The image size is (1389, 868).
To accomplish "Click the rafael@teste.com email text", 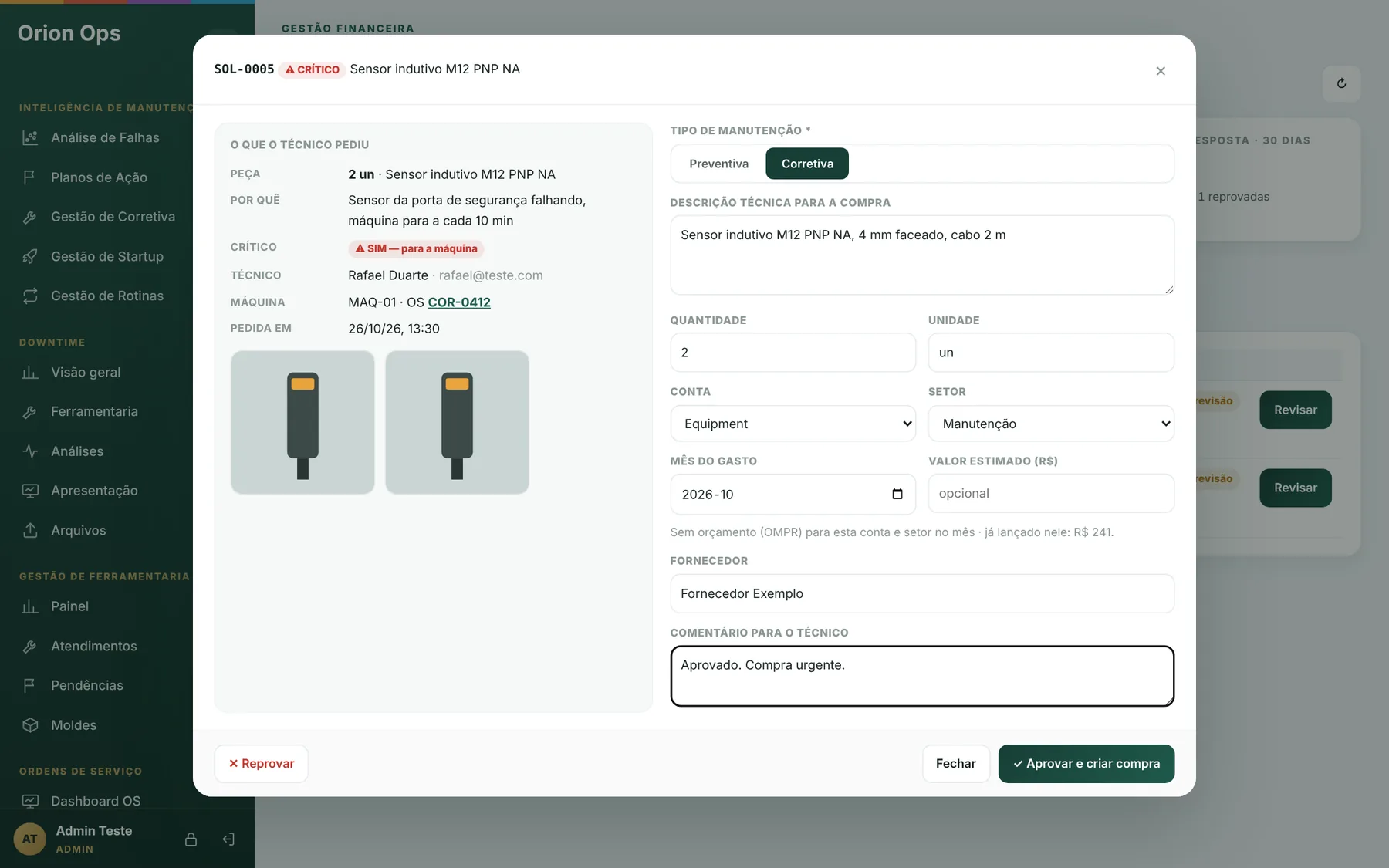I will tap(491, 275).
